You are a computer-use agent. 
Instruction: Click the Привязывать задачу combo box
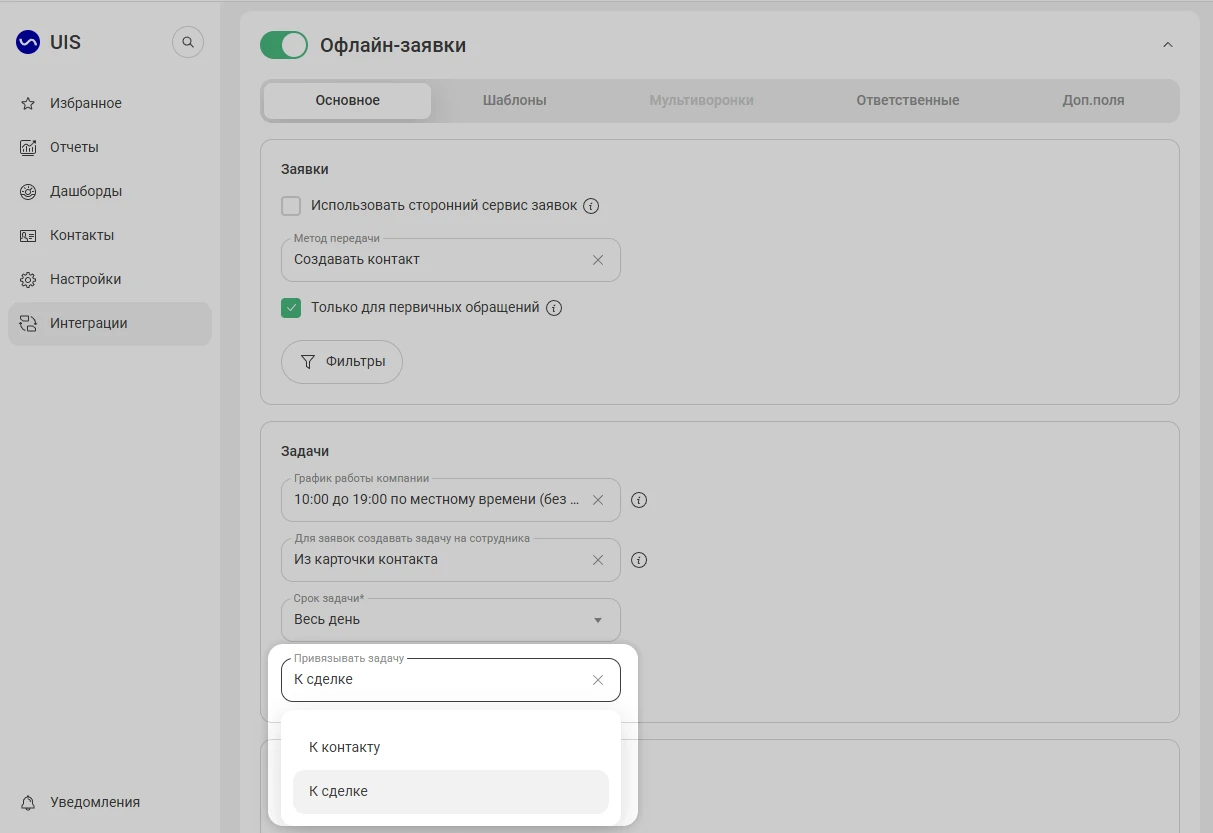tap(451, 680)
